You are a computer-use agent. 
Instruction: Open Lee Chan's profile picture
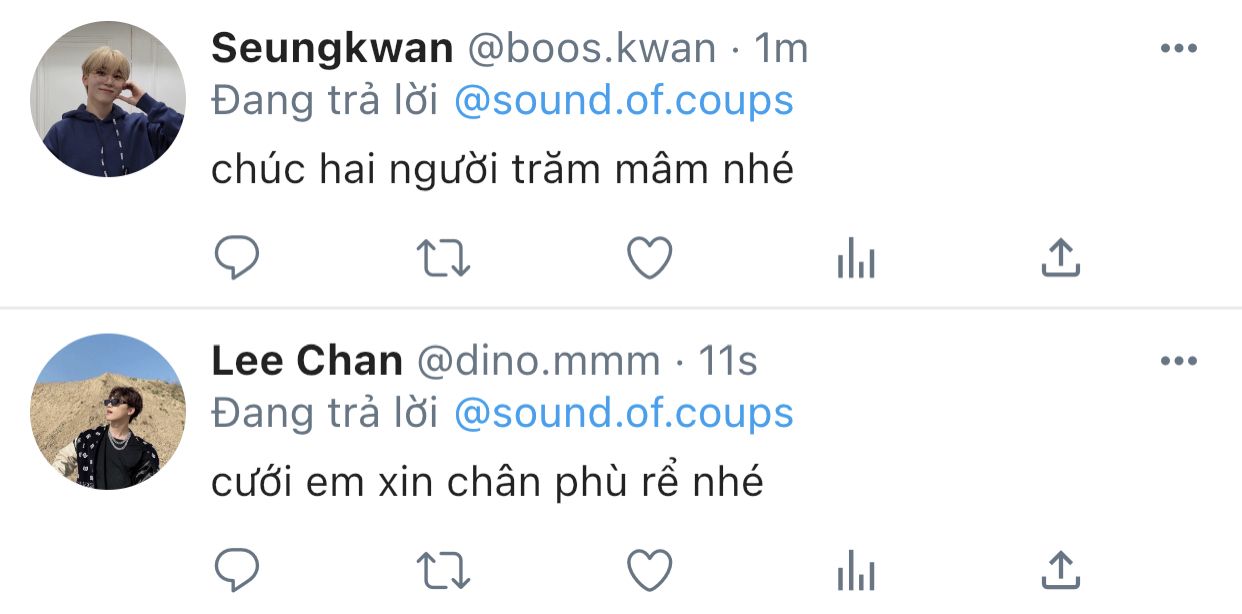[x=108, y=411]
